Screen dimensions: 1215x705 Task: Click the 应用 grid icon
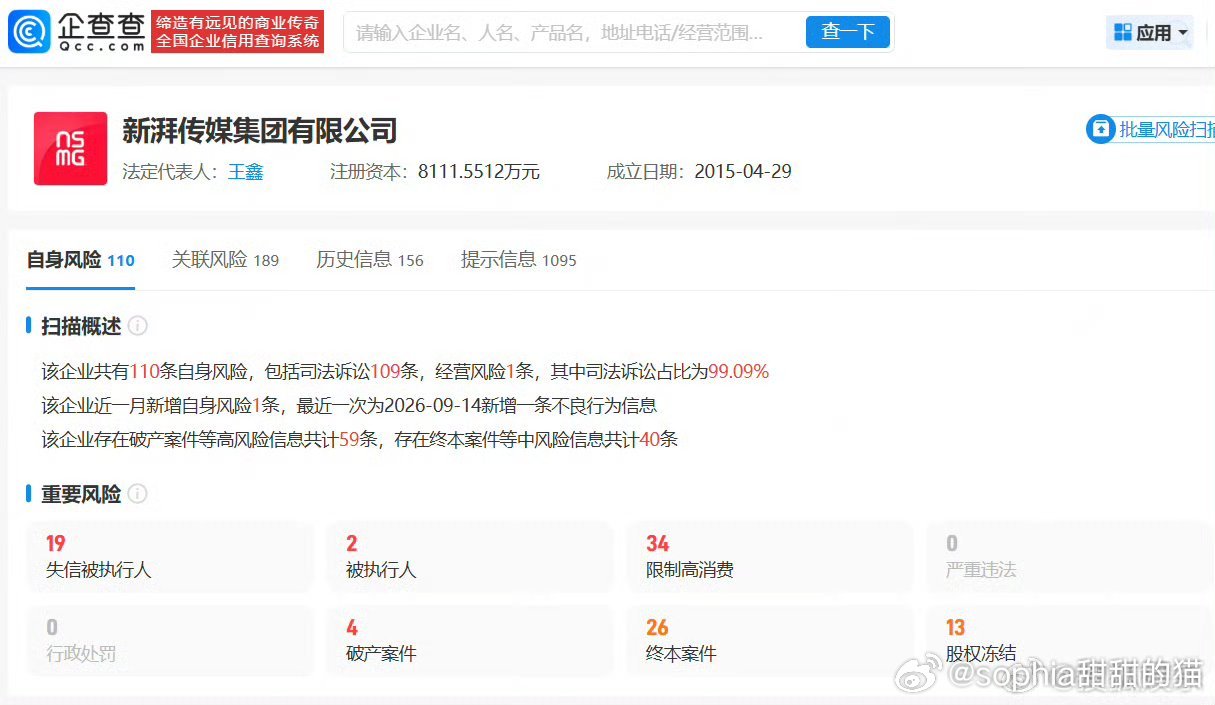[x=1122, y=33]
